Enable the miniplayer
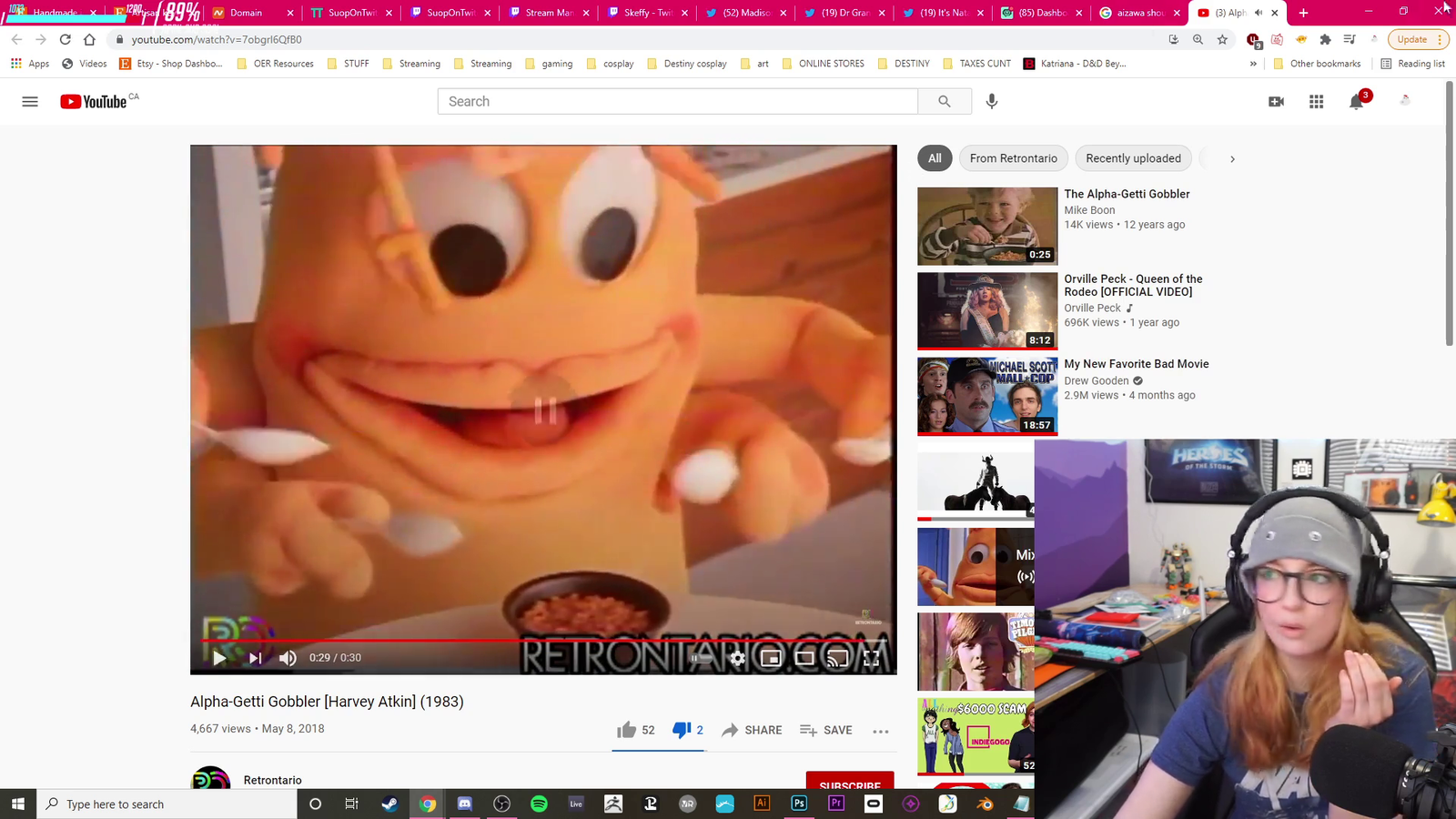1456x819 pixels. click(x=771, y=658)
